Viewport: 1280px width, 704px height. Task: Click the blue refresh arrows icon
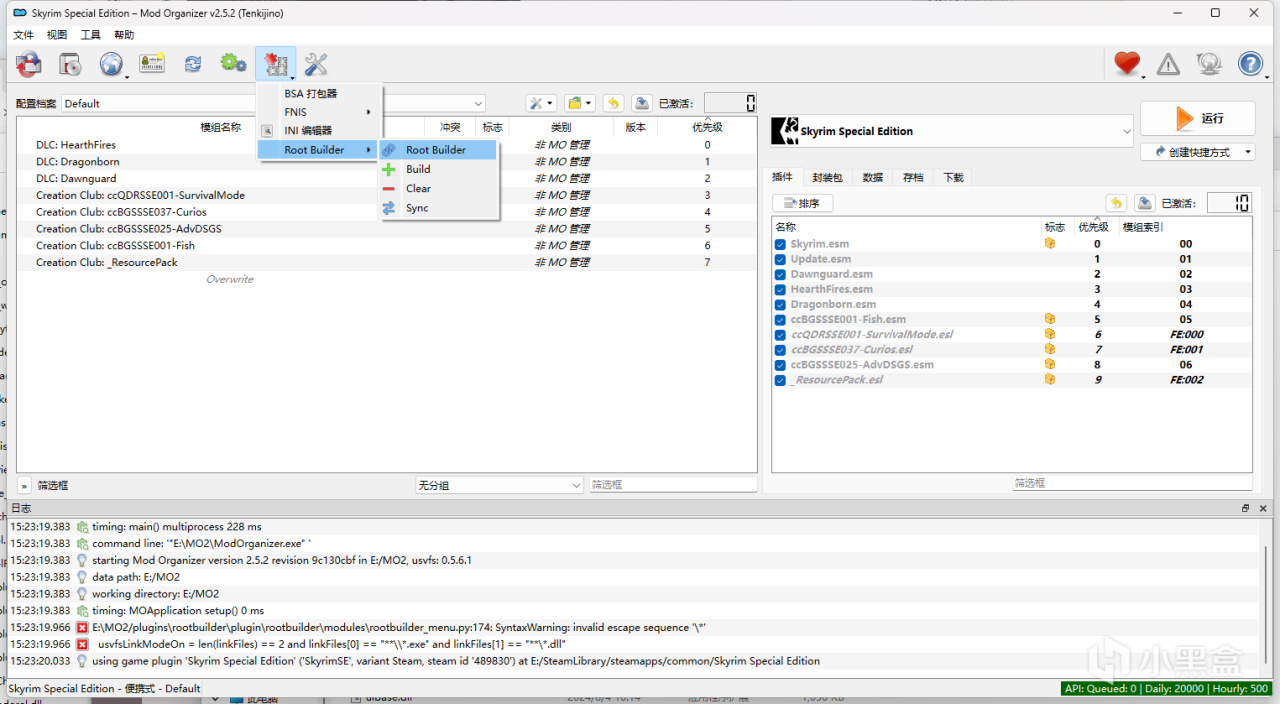tap(193, 64)
